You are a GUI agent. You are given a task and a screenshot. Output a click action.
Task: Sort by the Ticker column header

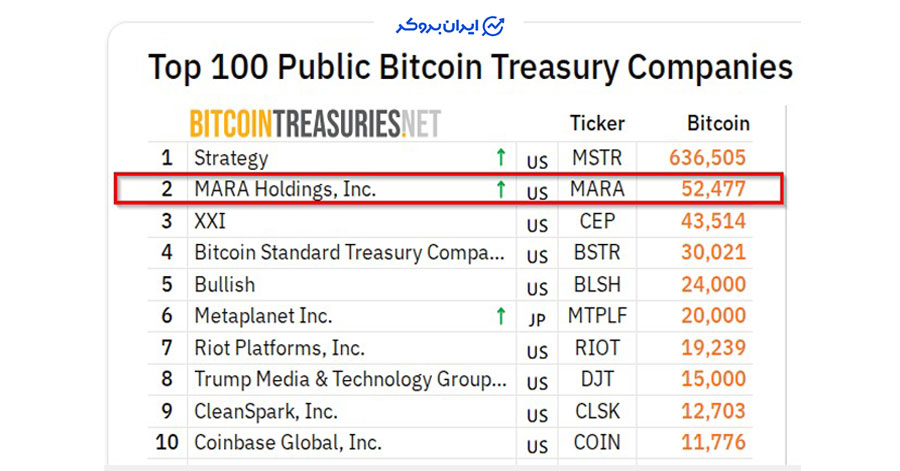(597, 124)
